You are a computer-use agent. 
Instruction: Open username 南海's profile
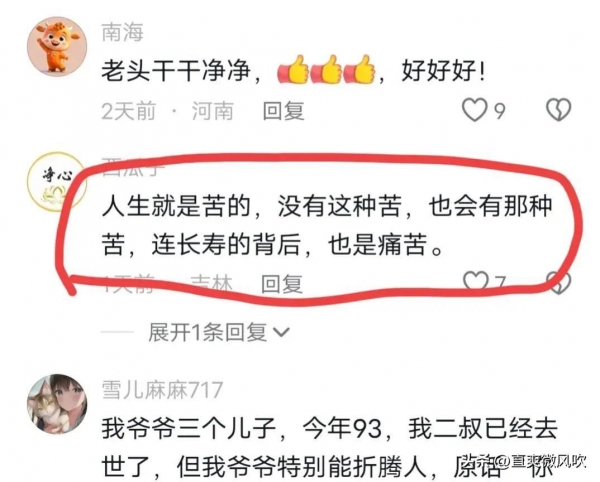[123, 32]
